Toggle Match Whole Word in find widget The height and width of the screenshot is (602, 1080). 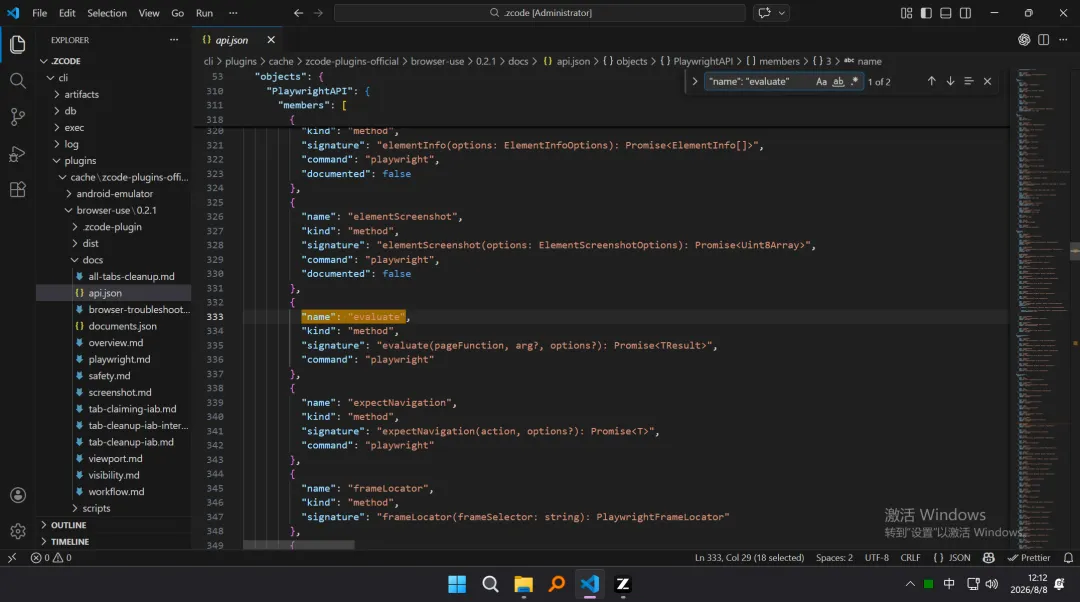pyautogui.click(x=838, y=81)
